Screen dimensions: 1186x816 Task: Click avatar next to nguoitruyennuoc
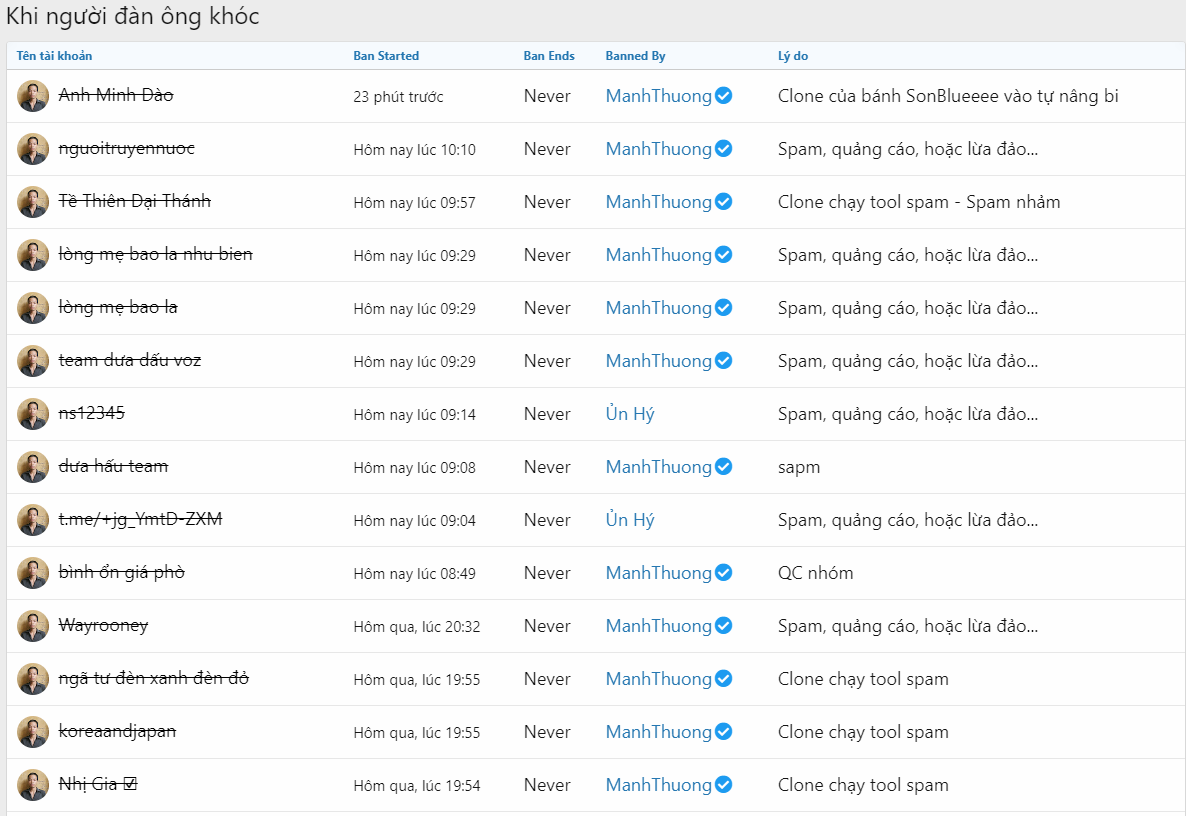point(33,149)
